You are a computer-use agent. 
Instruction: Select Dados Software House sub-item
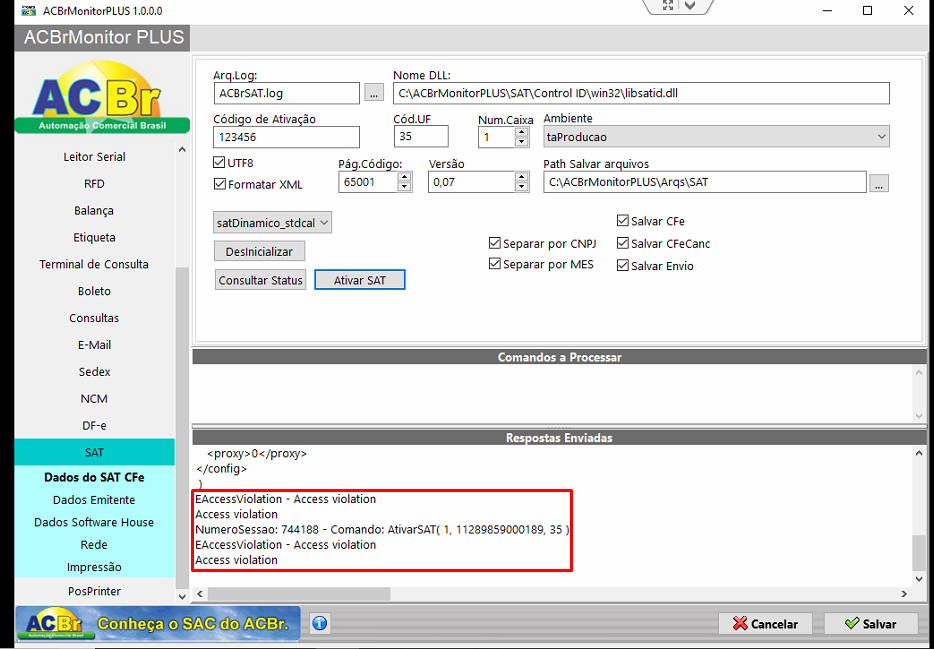click(x=94, y=522)
